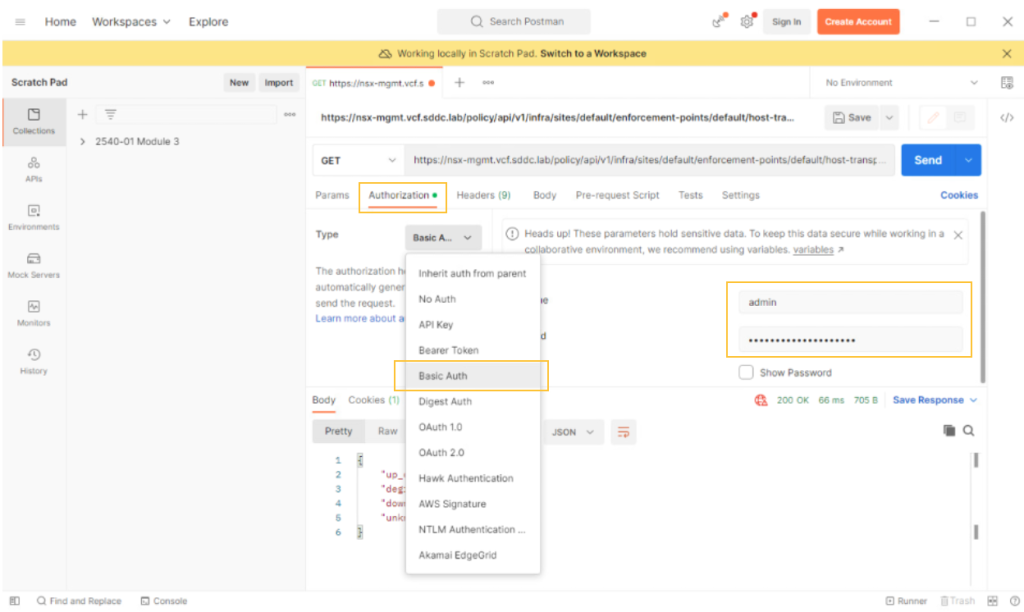Screen dimensions: 1024x612
Task: Search the response body icon
Action: (x=968, y=430)
